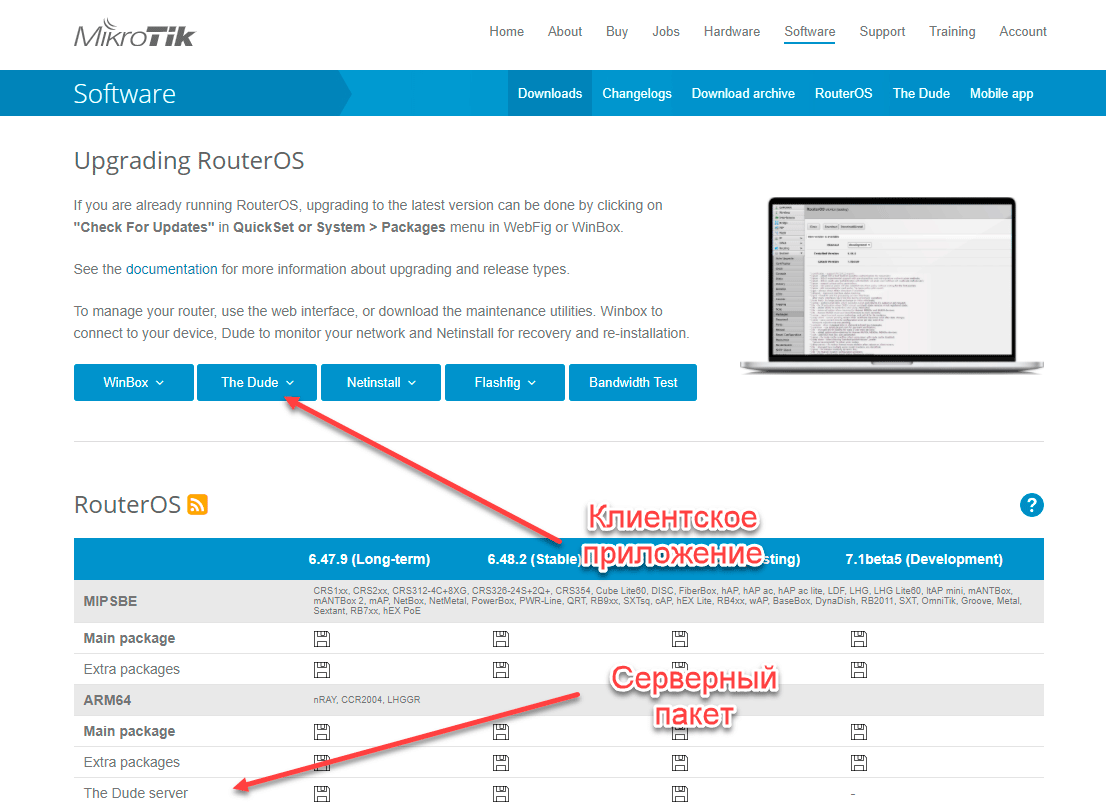
Task: Click the Software banner title
Action: coord(125,94)
